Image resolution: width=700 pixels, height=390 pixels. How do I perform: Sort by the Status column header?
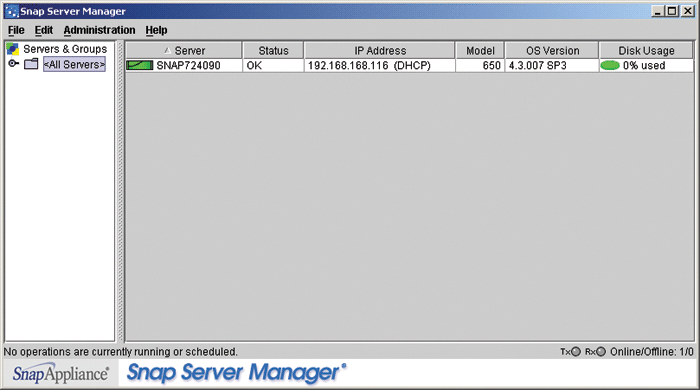(x=273, y=50)
